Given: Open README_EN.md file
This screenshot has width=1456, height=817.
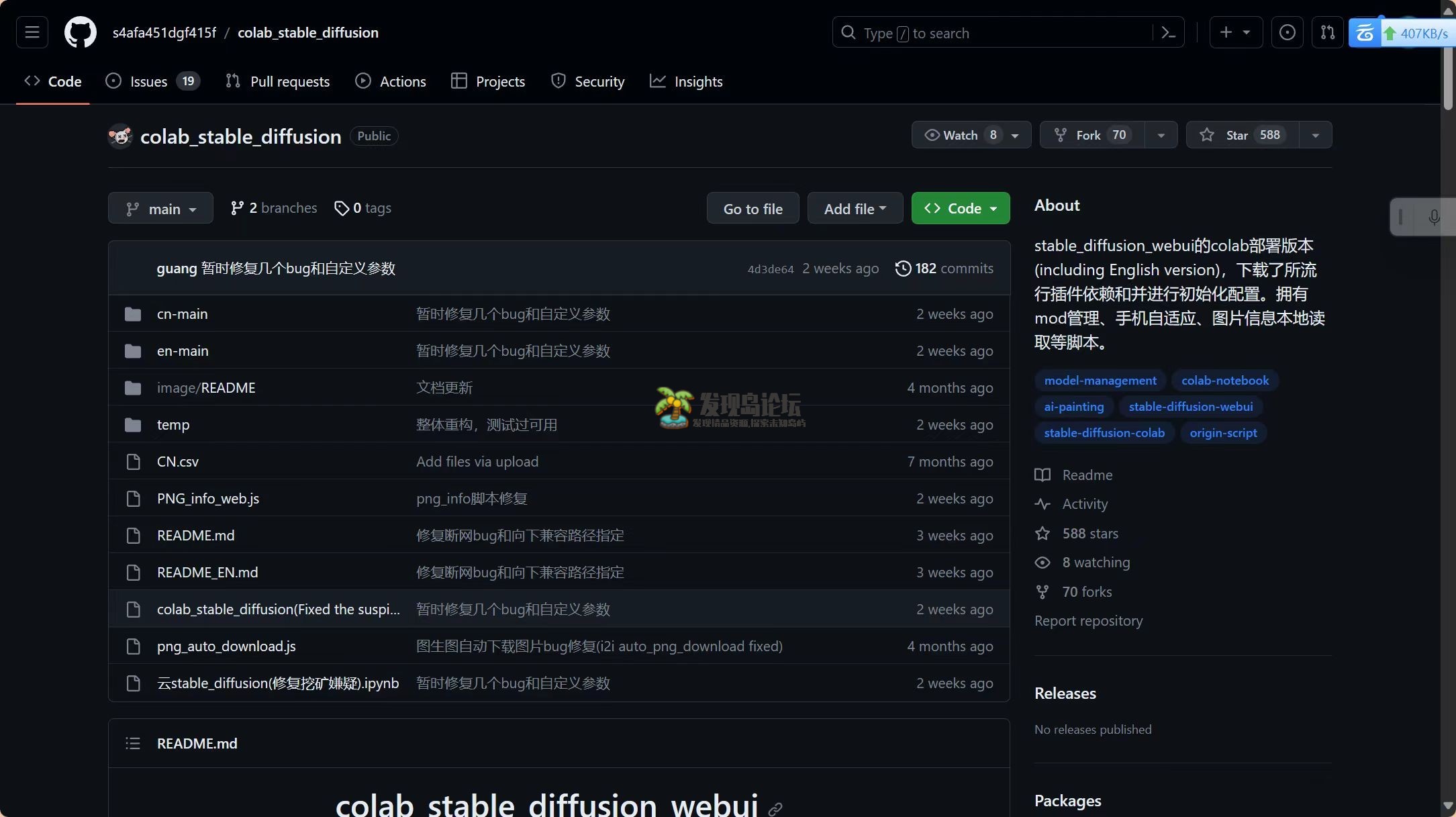Looking at the screenshot, I should [x=207, y=573].
